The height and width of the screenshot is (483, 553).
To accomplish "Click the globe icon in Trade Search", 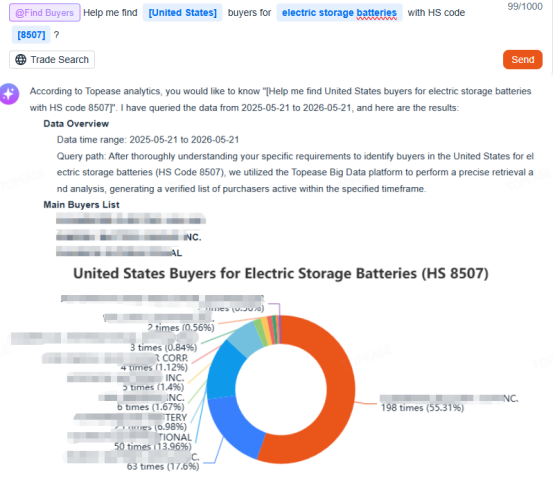I will 20,60.
